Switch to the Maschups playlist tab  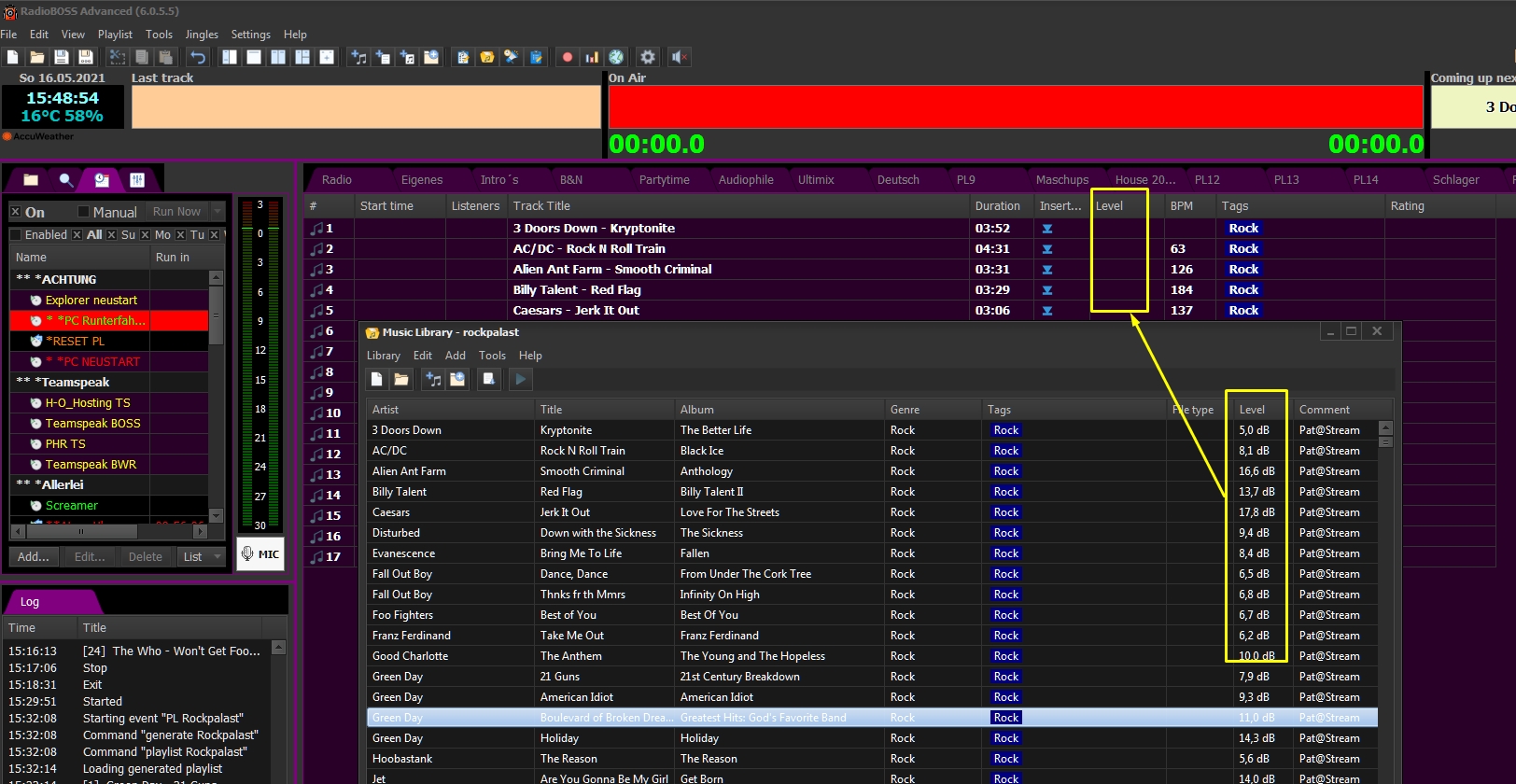point(1062,179)
